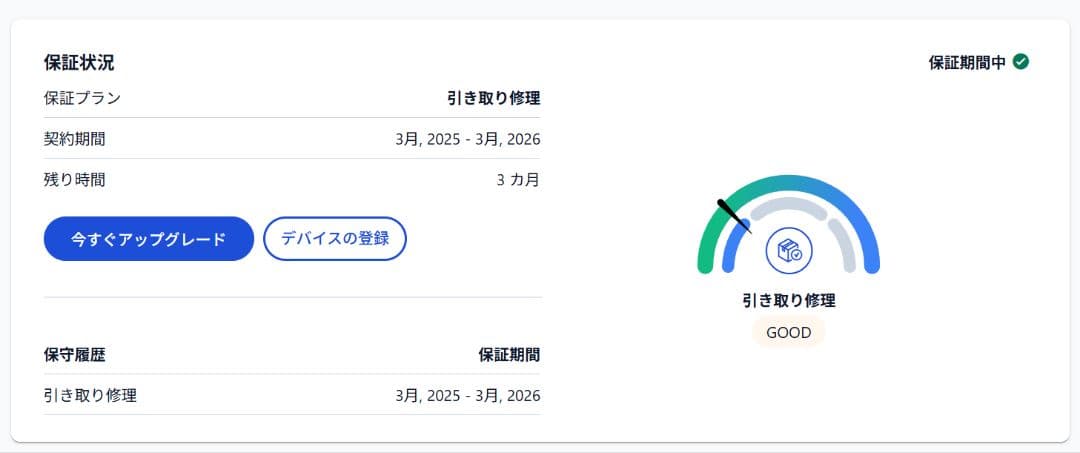
Task: Click the package icon inside the gauge
Action: tap(789, 249)
